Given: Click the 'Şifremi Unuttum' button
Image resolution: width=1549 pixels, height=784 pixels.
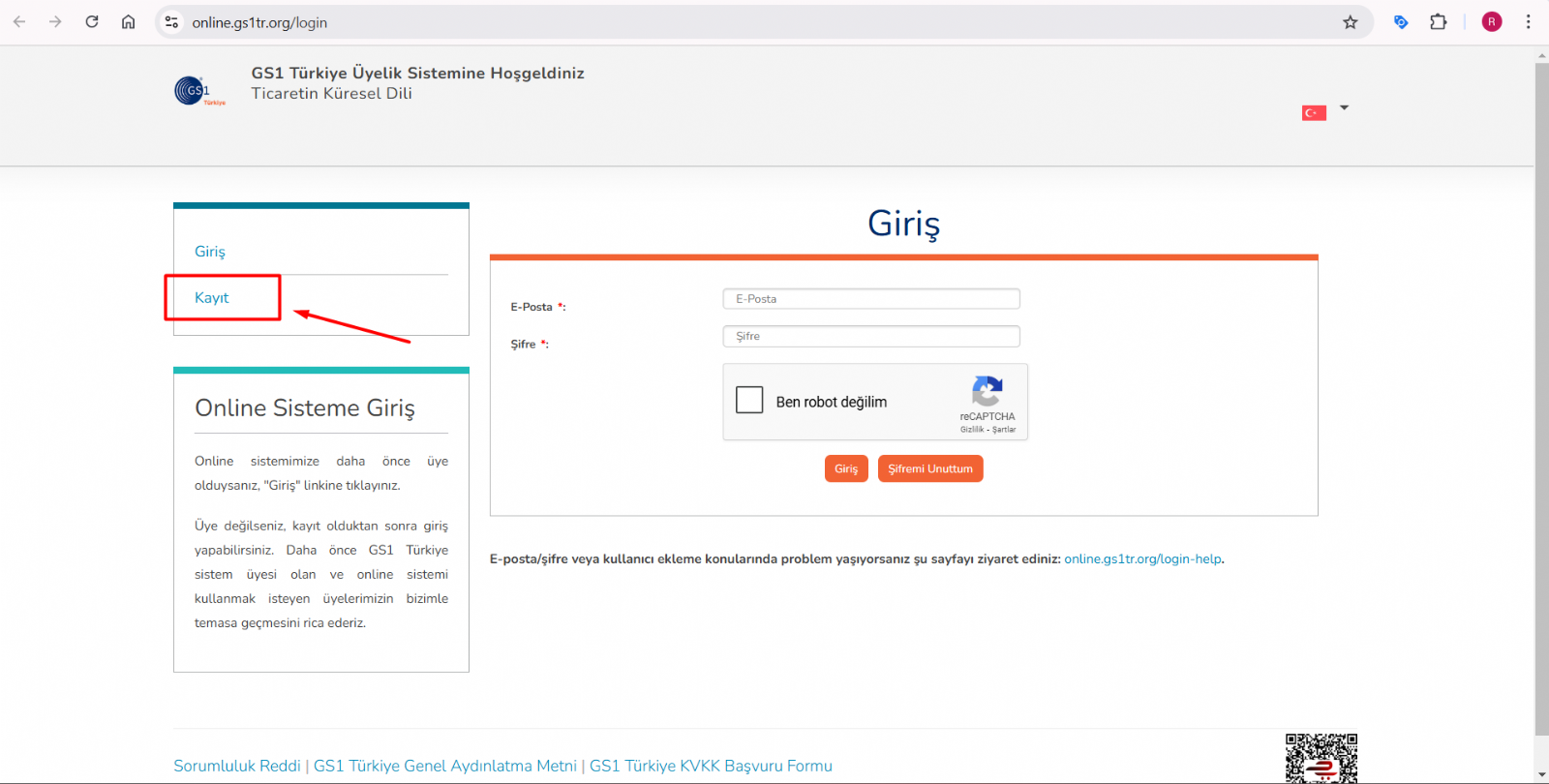Looking at the screenshot, I should (929, 468).
